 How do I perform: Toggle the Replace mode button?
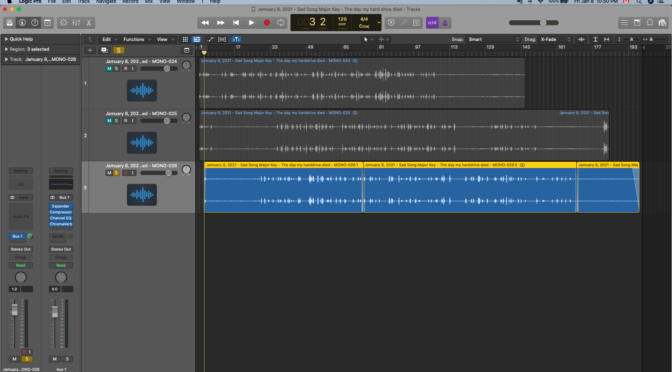391,23
